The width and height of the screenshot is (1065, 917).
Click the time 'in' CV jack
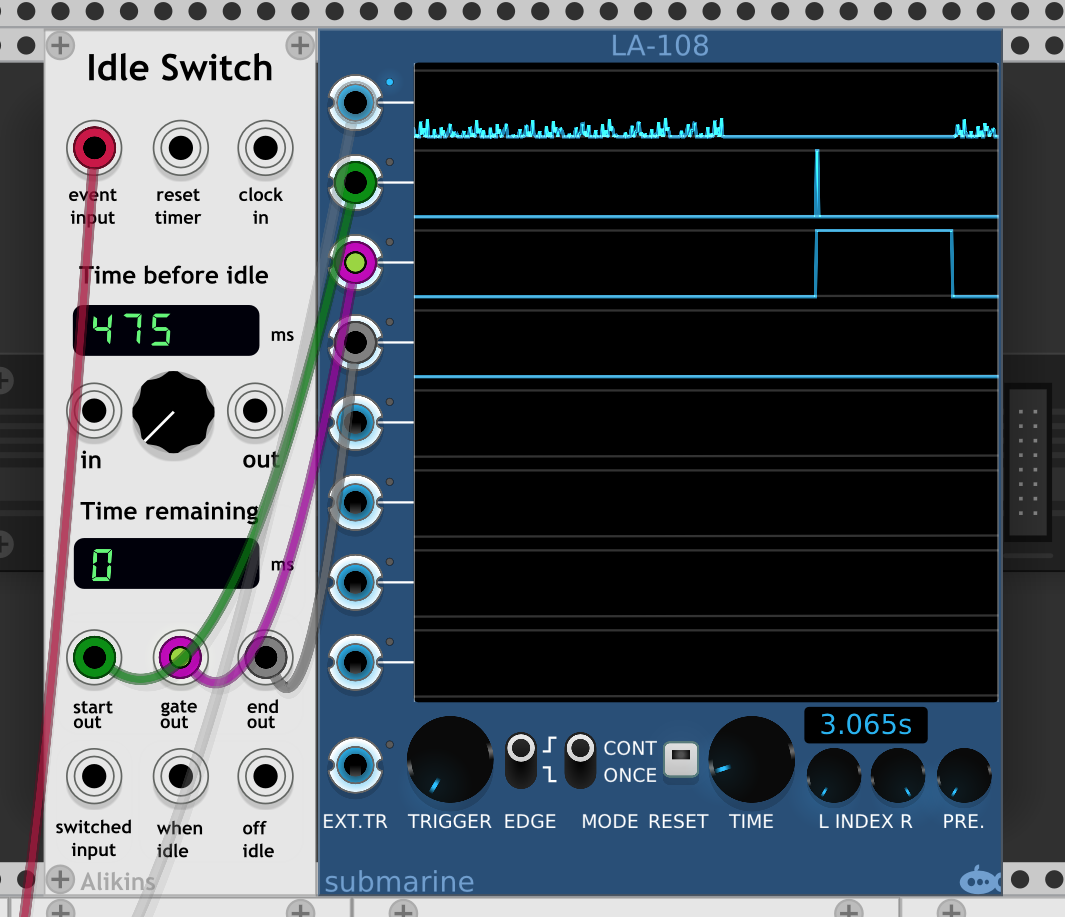(94, 410)
